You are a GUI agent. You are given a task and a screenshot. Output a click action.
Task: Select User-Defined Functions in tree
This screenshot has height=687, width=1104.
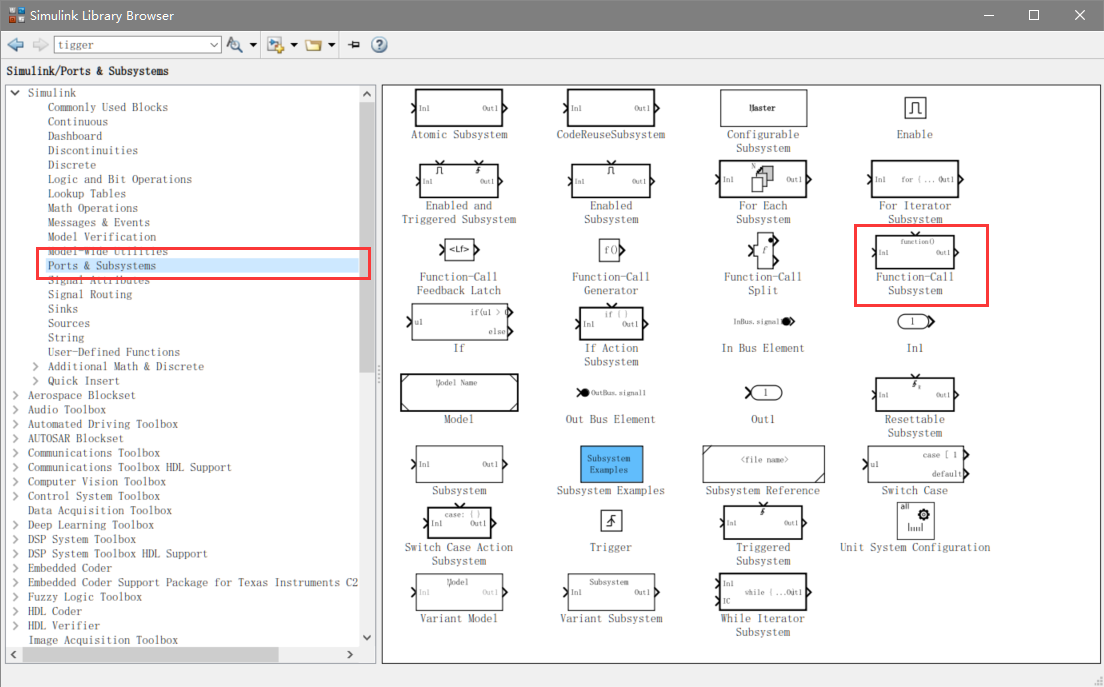tap(114, 352)
